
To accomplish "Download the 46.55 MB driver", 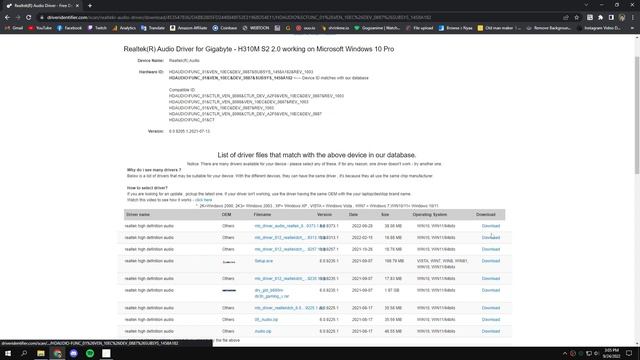I will click(x=491, y=331).
